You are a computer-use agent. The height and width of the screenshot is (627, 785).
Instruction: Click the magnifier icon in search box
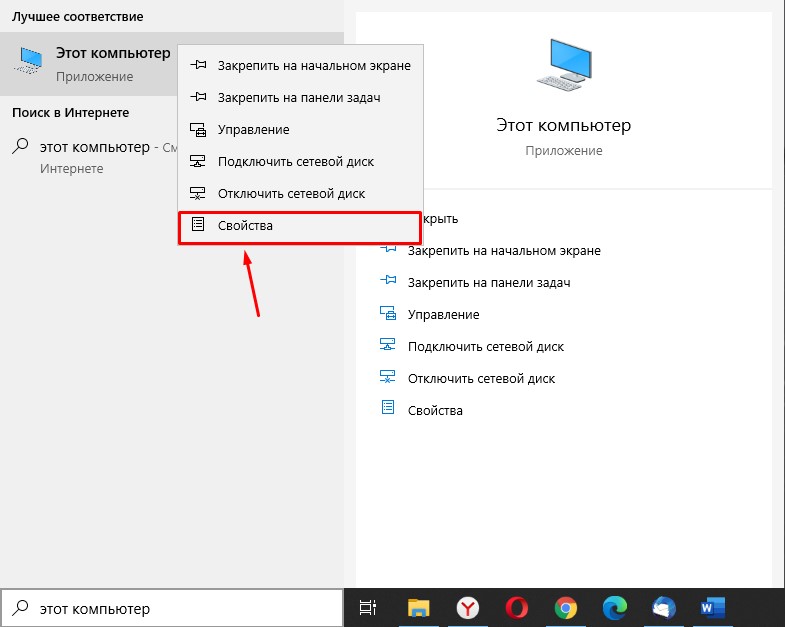pos(20,607)
